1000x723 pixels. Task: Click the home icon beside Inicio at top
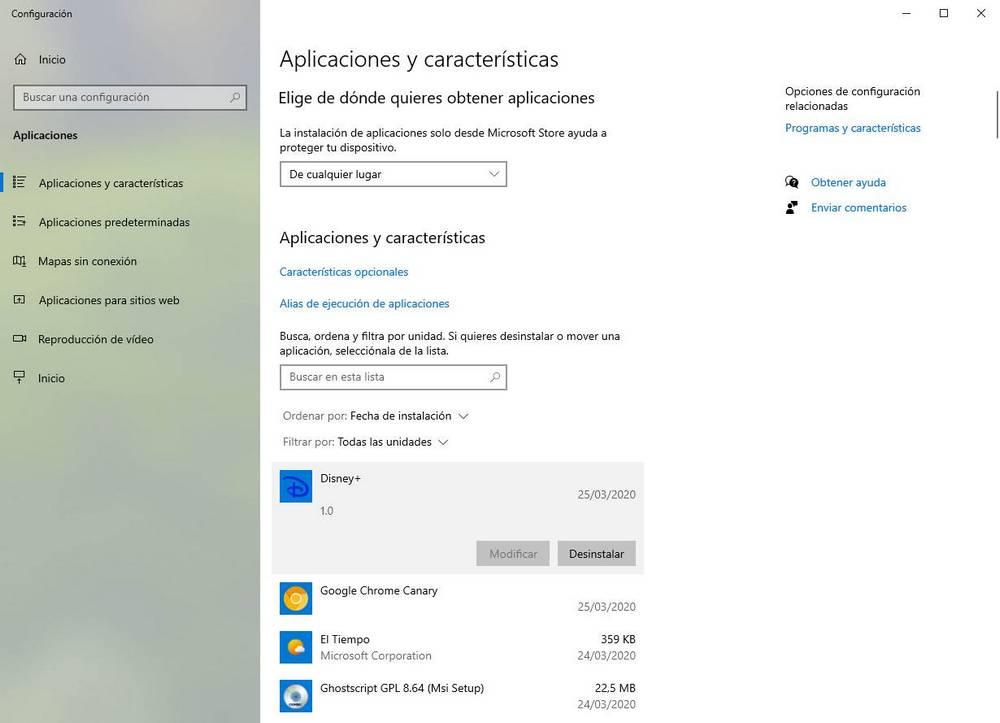point(20,59)
